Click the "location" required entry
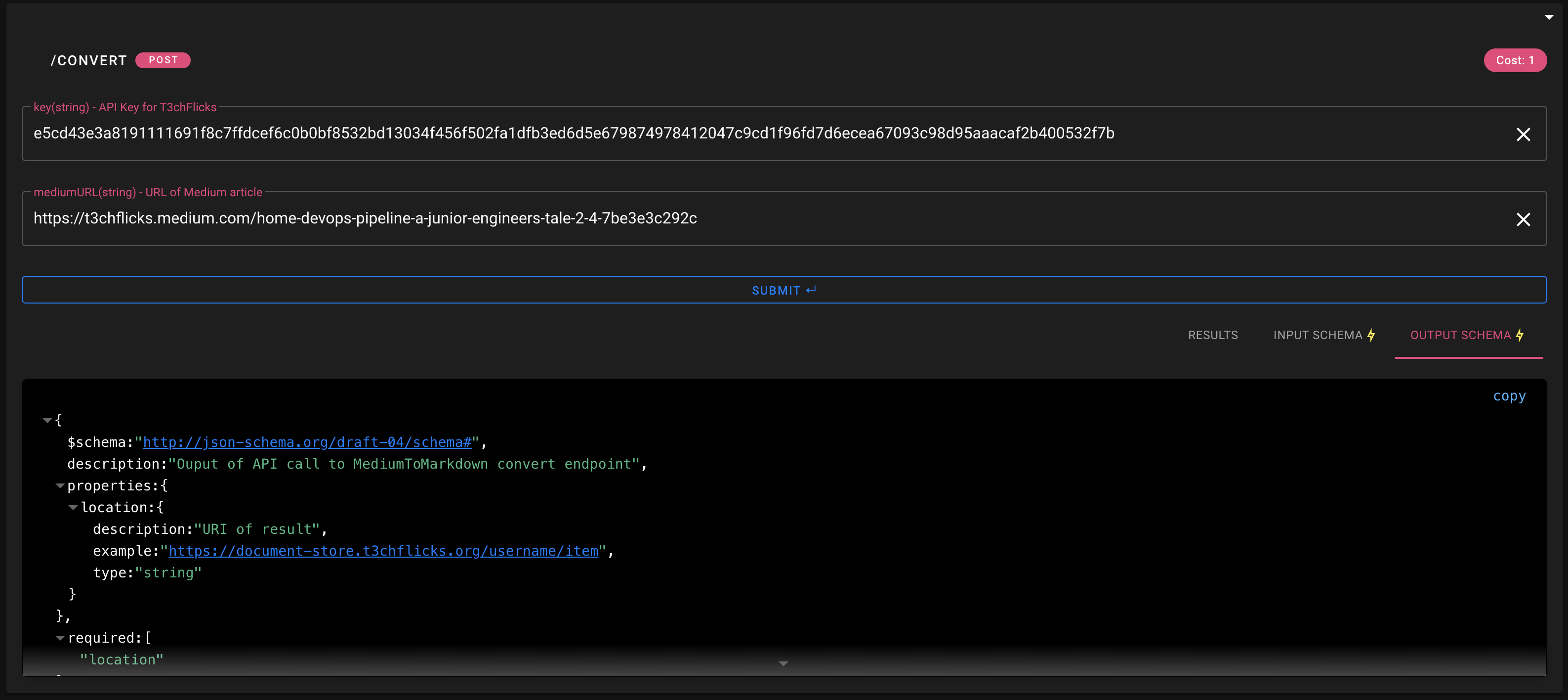The image size is (1568, 700). click(122, 660)
